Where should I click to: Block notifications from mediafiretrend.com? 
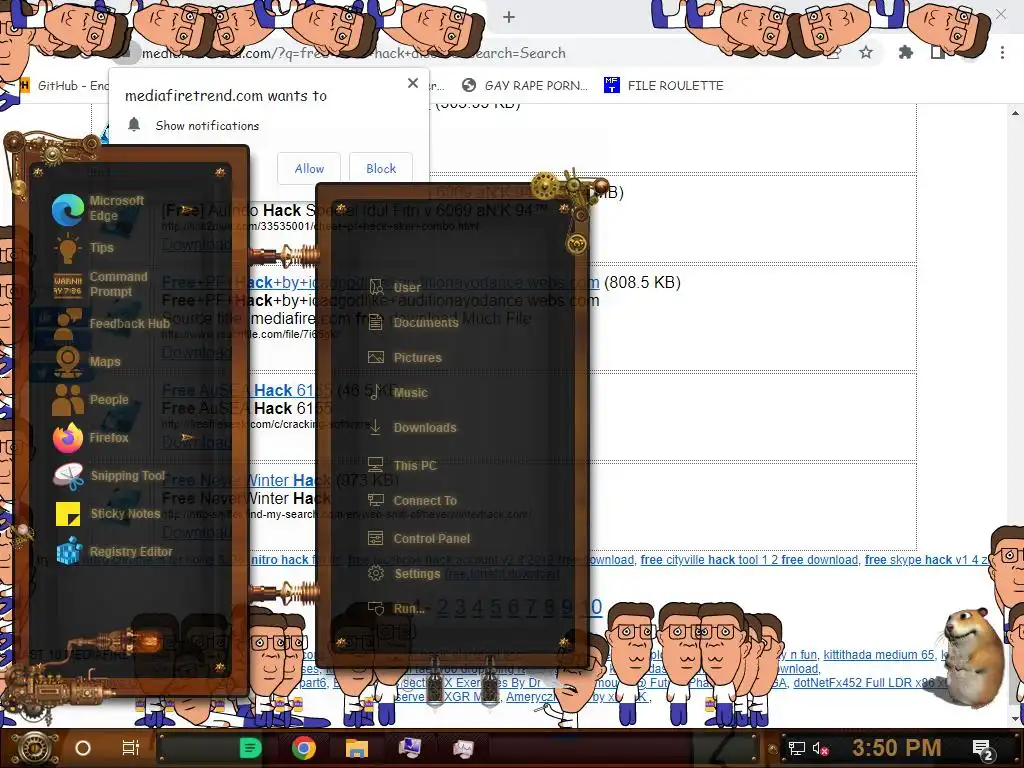pyautogui.click(x=381, y=168)
